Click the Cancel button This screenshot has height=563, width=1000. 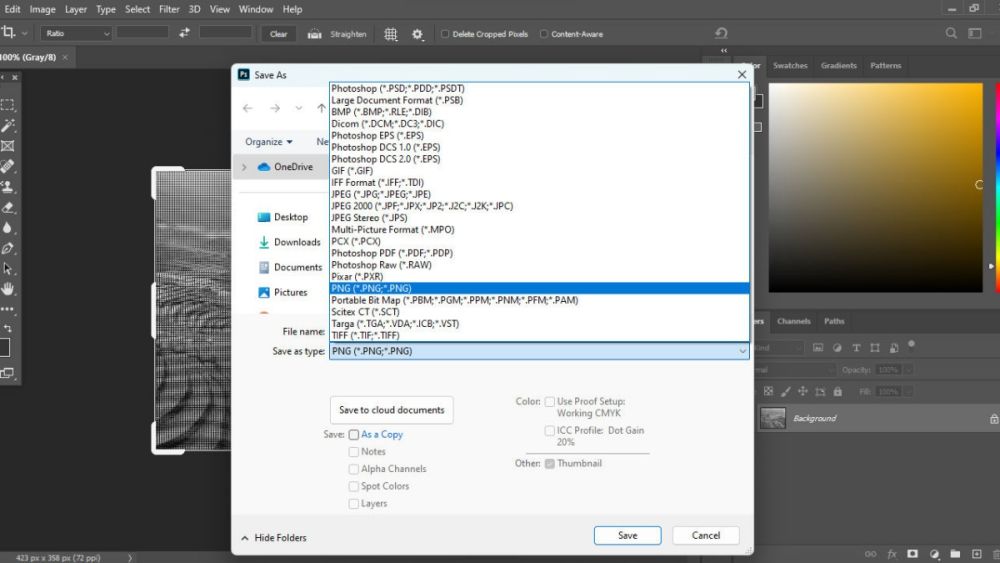(706, 536)
